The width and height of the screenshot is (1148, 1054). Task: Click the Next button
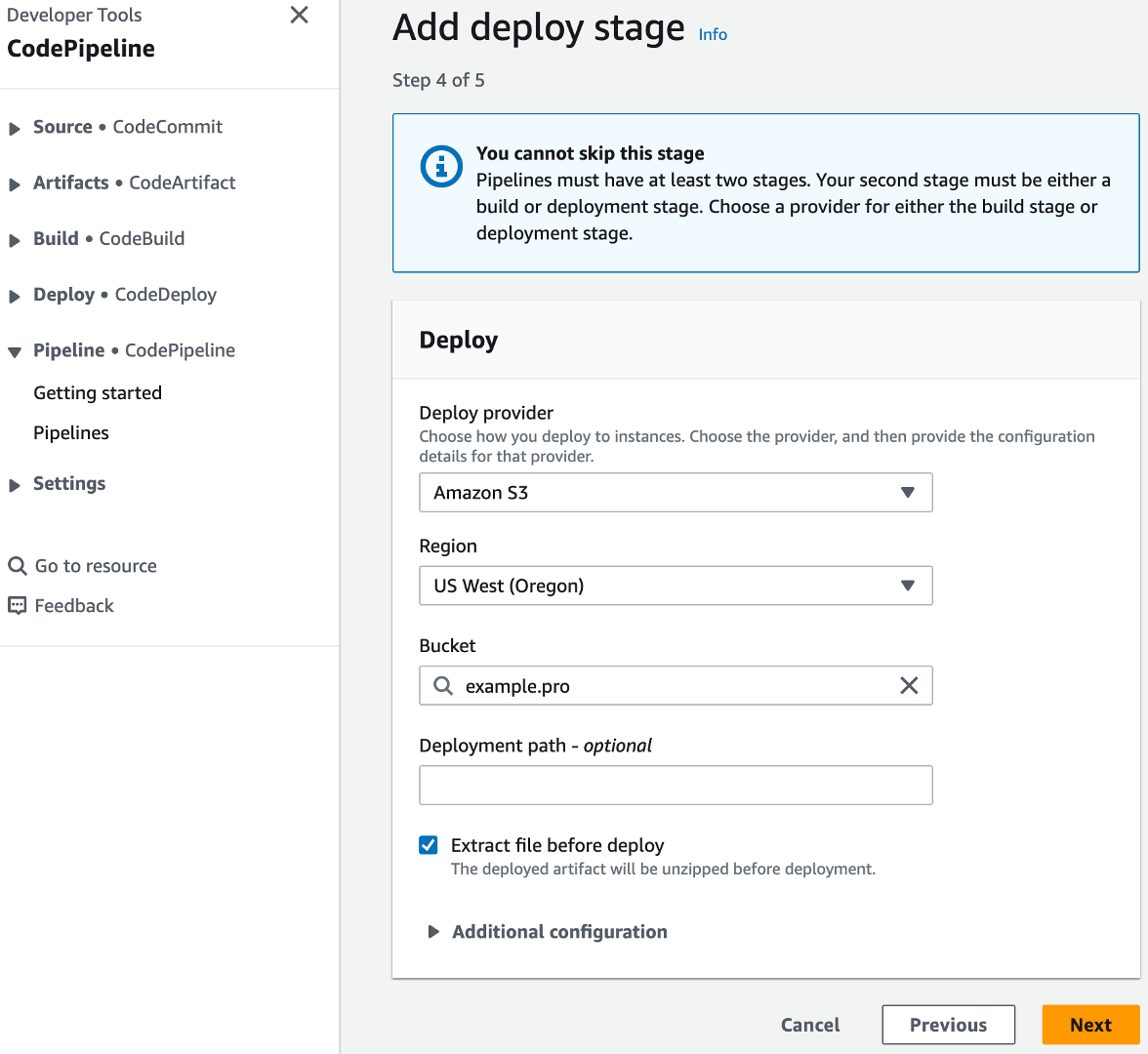pos(1089,1025)
